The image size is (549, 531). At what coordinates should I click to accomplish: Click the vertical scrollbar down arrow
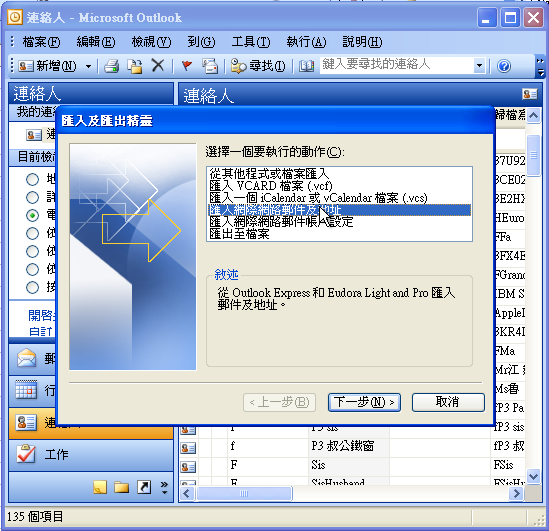[x=534, y=476]
